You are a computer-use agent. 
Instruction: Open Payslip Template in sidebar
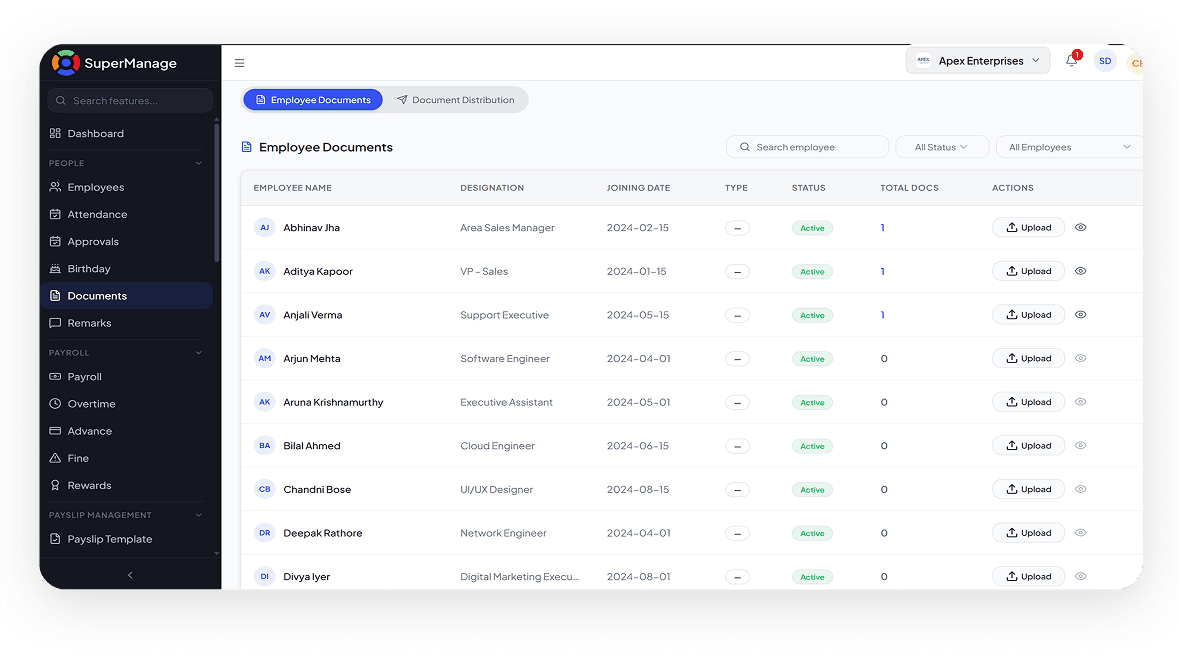pyautogui.click(x=126, y=539)
